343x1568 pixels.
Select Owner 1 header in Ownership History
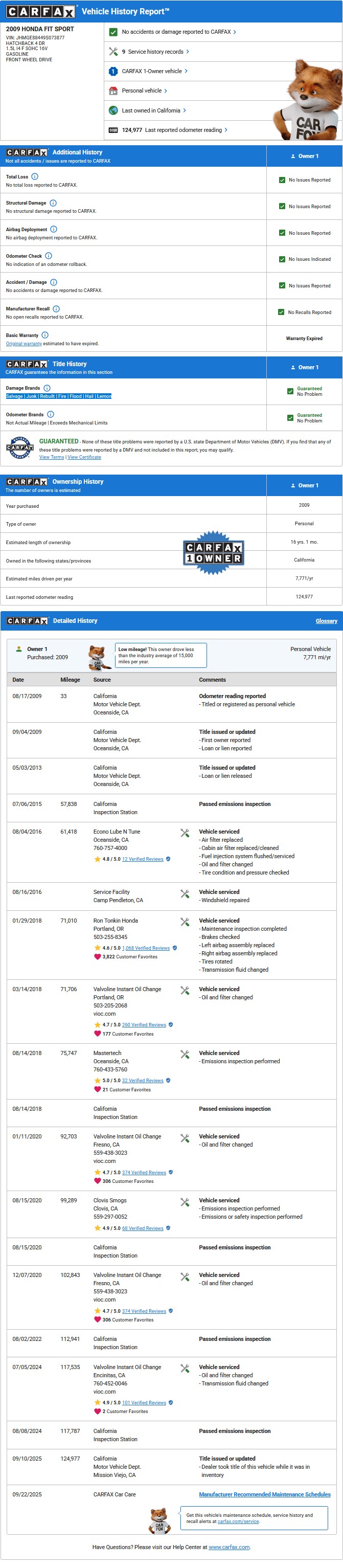pos(304,485)
